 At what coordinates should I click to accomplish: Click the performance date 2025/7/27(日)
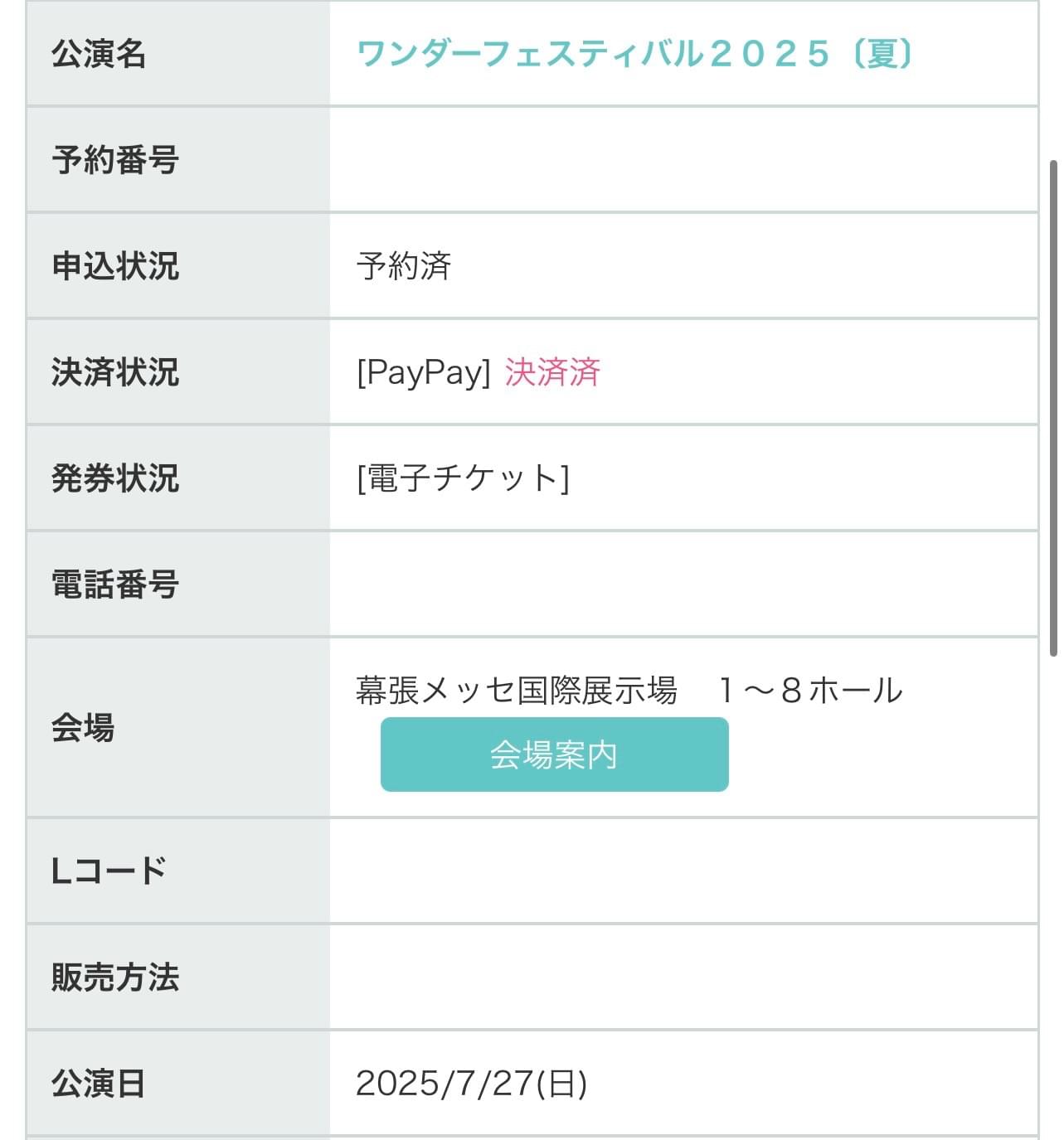(x=472, y=1084)
